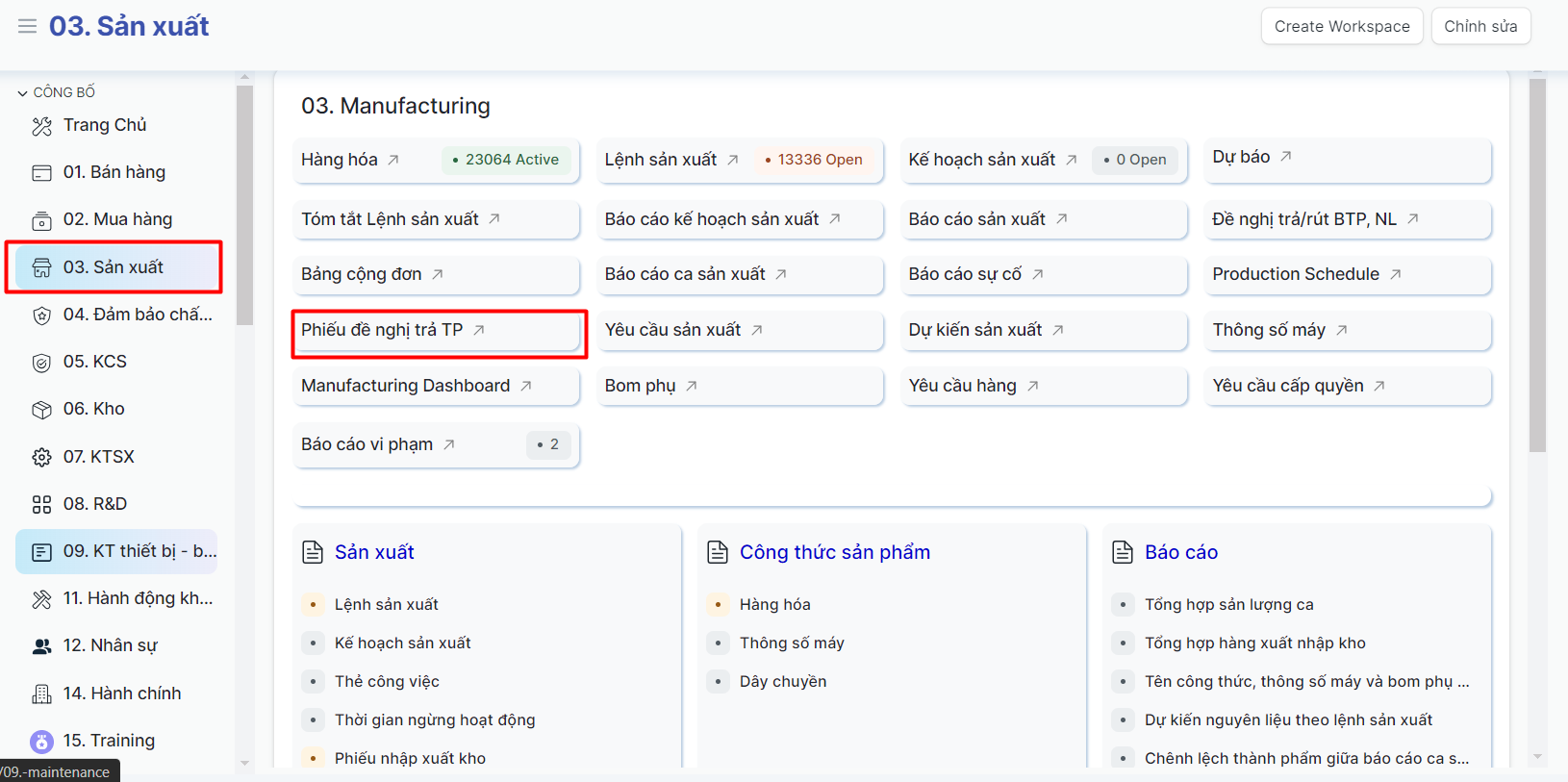Open Phiếu đề nghị trả TP shortcut
The width and height of the screenshot is (1568, 782).
point(382,330)
